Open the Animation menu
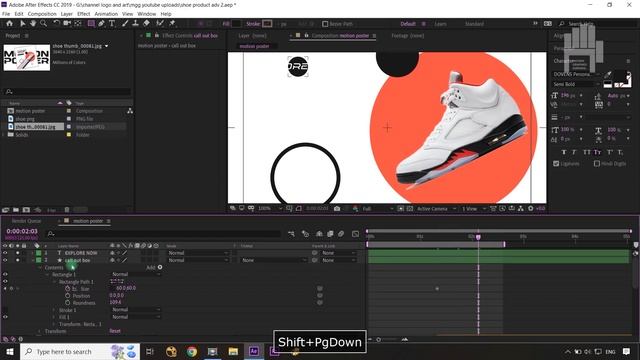 (106, 14)
